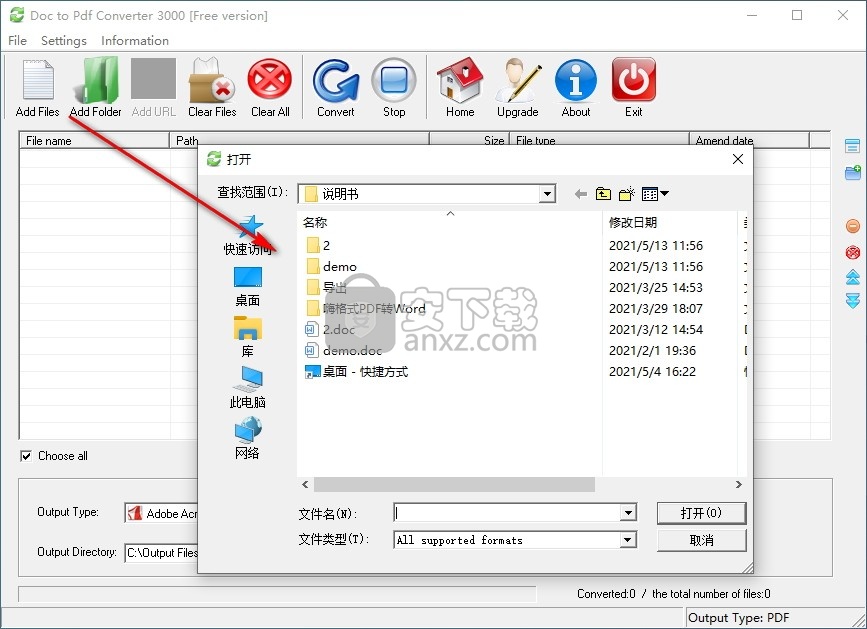The height and width of the screenshot is (629, 867).
Task: Select the file demo.doc
Action: [343, 350]
